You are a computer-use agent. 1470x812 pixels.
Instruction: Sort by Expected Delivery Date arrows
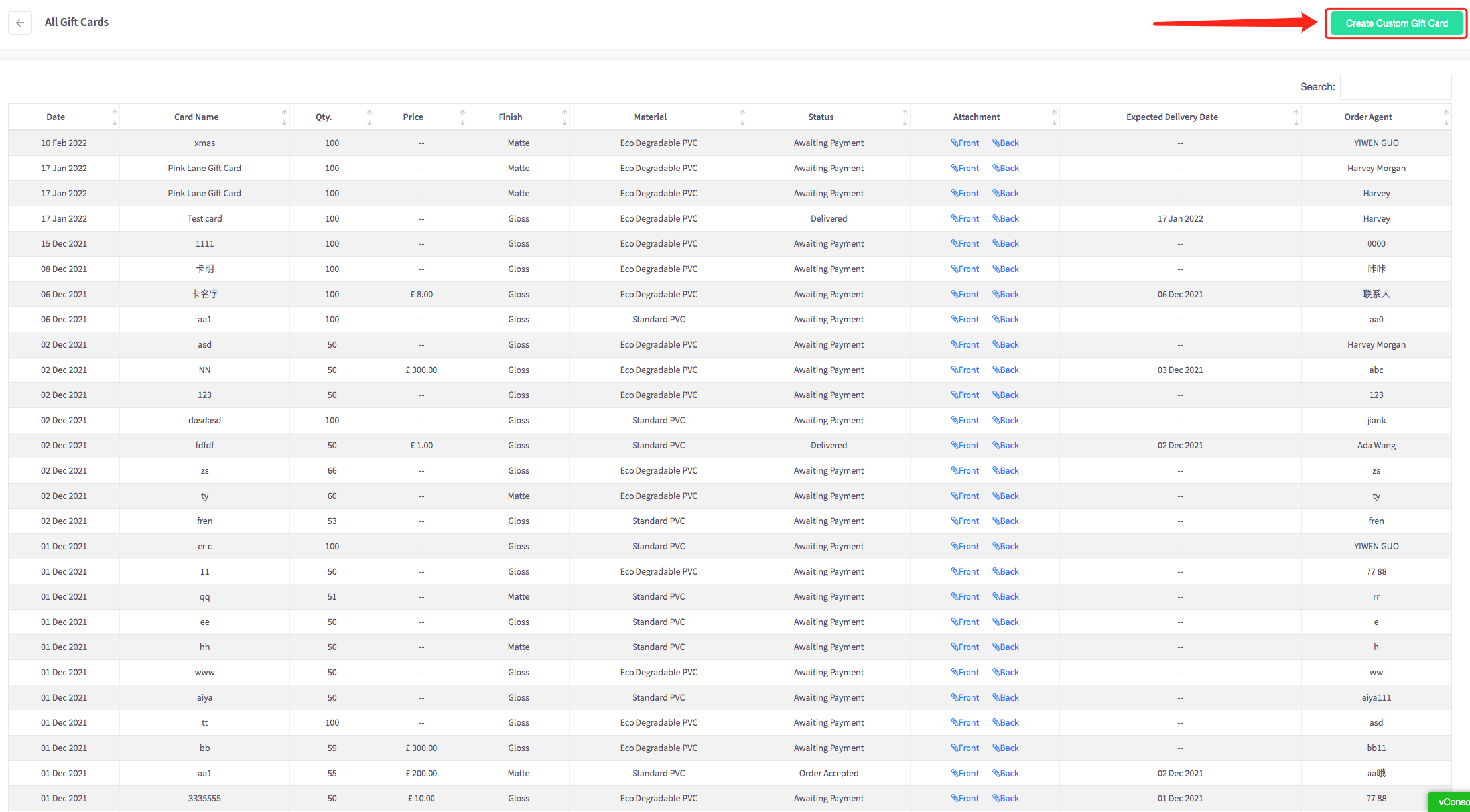[1296, 117]
